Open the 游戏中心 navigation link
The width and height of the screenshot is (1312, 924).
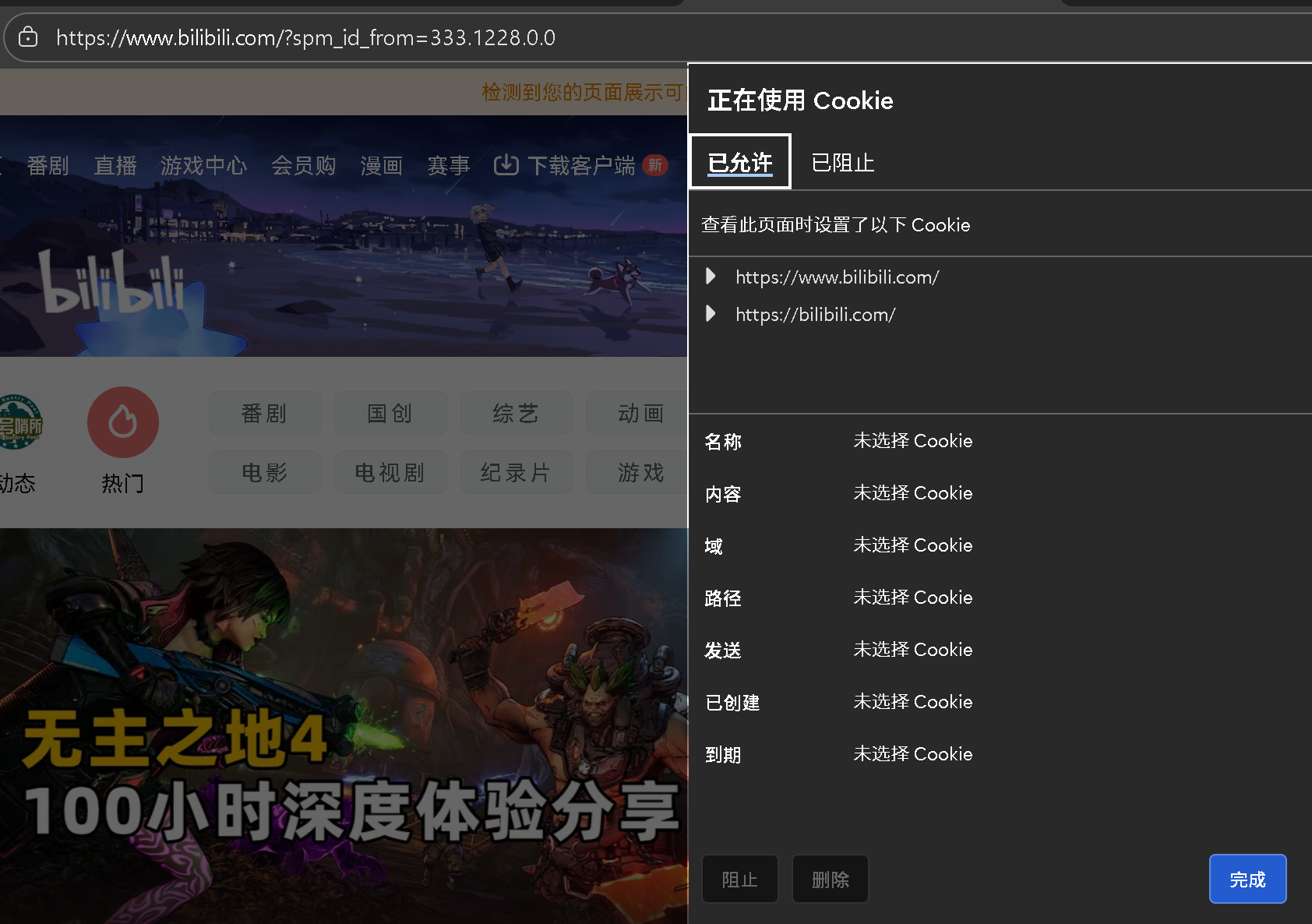point(204,165)
